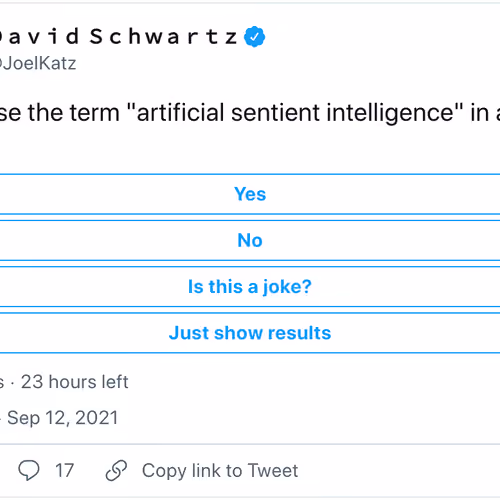Click the word "Tweet" in copy link action
Viewport: 500px width, 500px height.
[x=273, y=471]
